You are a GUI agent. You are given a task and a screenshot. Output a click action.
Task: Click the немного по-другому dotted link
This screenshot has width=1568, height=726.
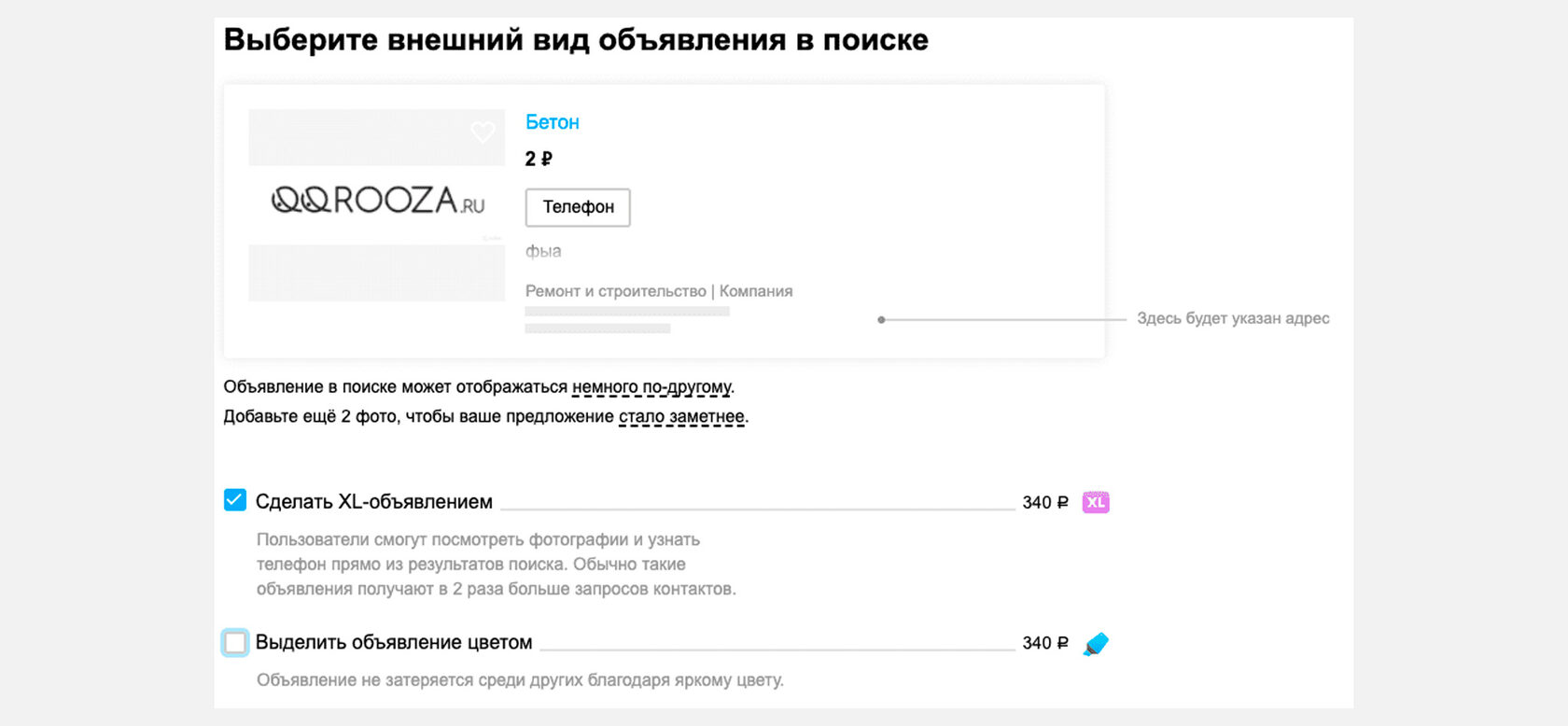651,386
